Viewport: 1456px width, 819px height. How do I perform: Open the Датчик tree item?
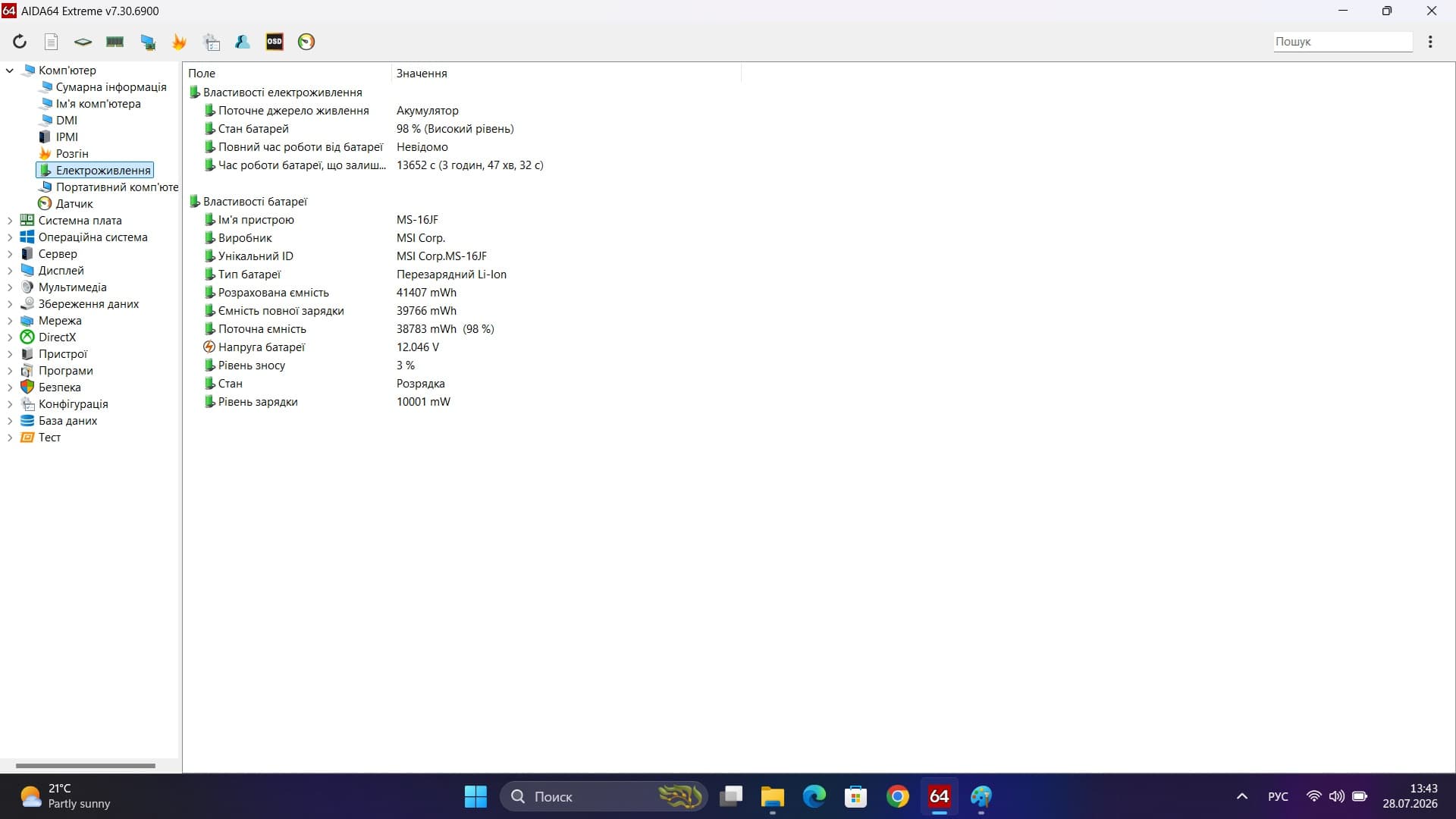pos(74,204)
